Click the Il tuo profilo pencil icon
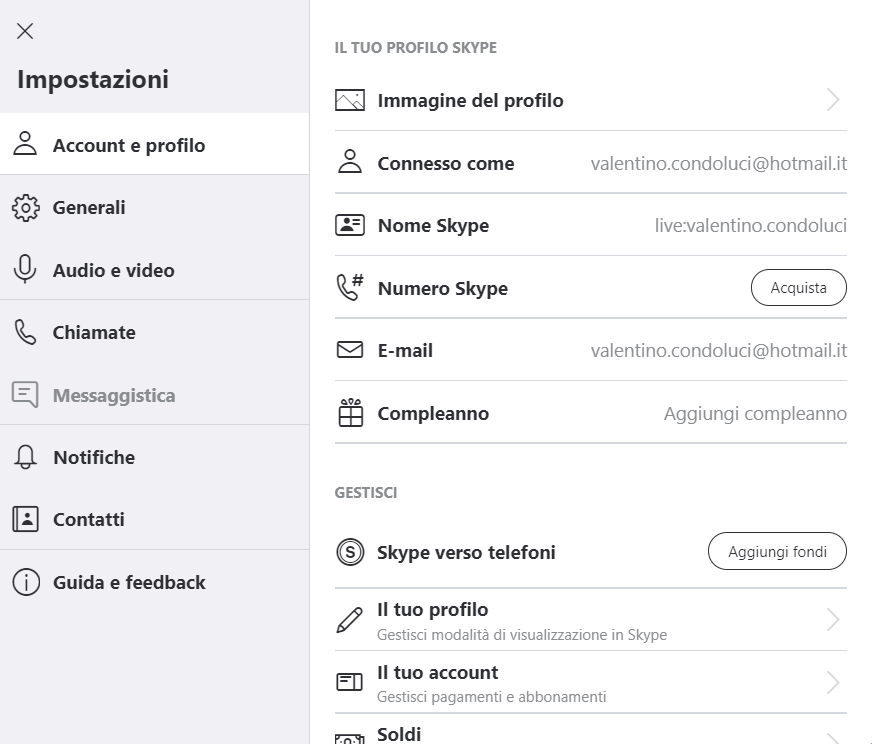This screenshot has width=875, height=744. tap(350, 620)
